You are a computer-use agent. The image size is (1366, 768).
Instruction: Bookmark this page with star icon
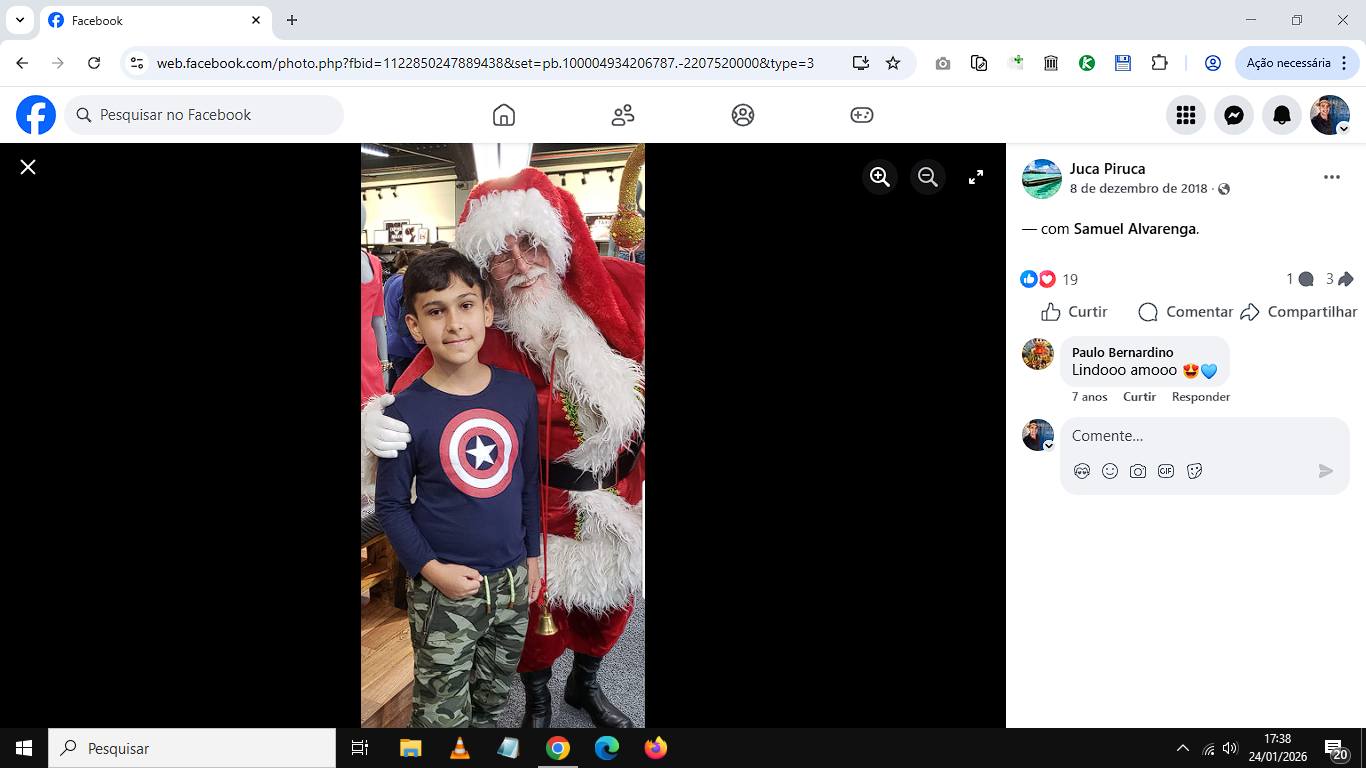pyautogui.click(x=893, y=63)
